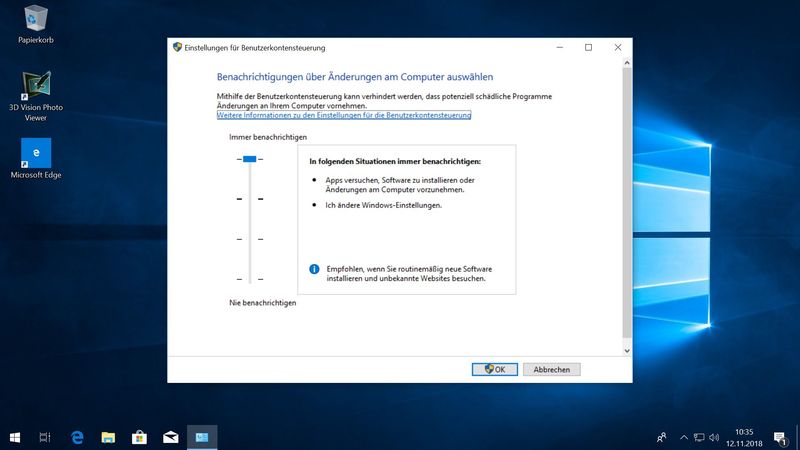Select the active Control Panel taskbar item
The image size is (800, 450).
coord(202,437)
